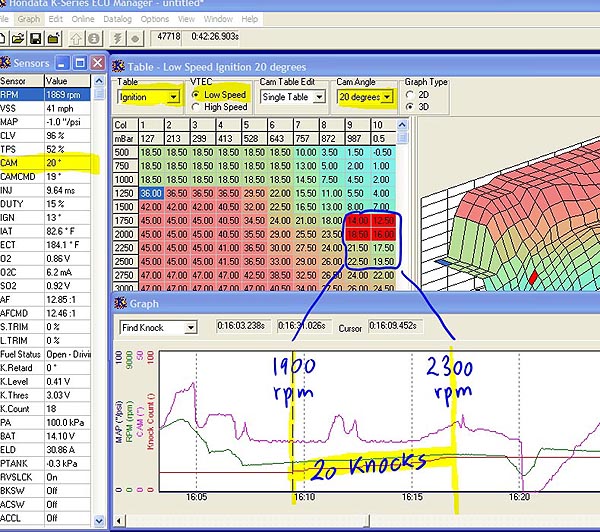Click the Value column header
This screenshot has height=532, width=600.
tap(67, 81)
